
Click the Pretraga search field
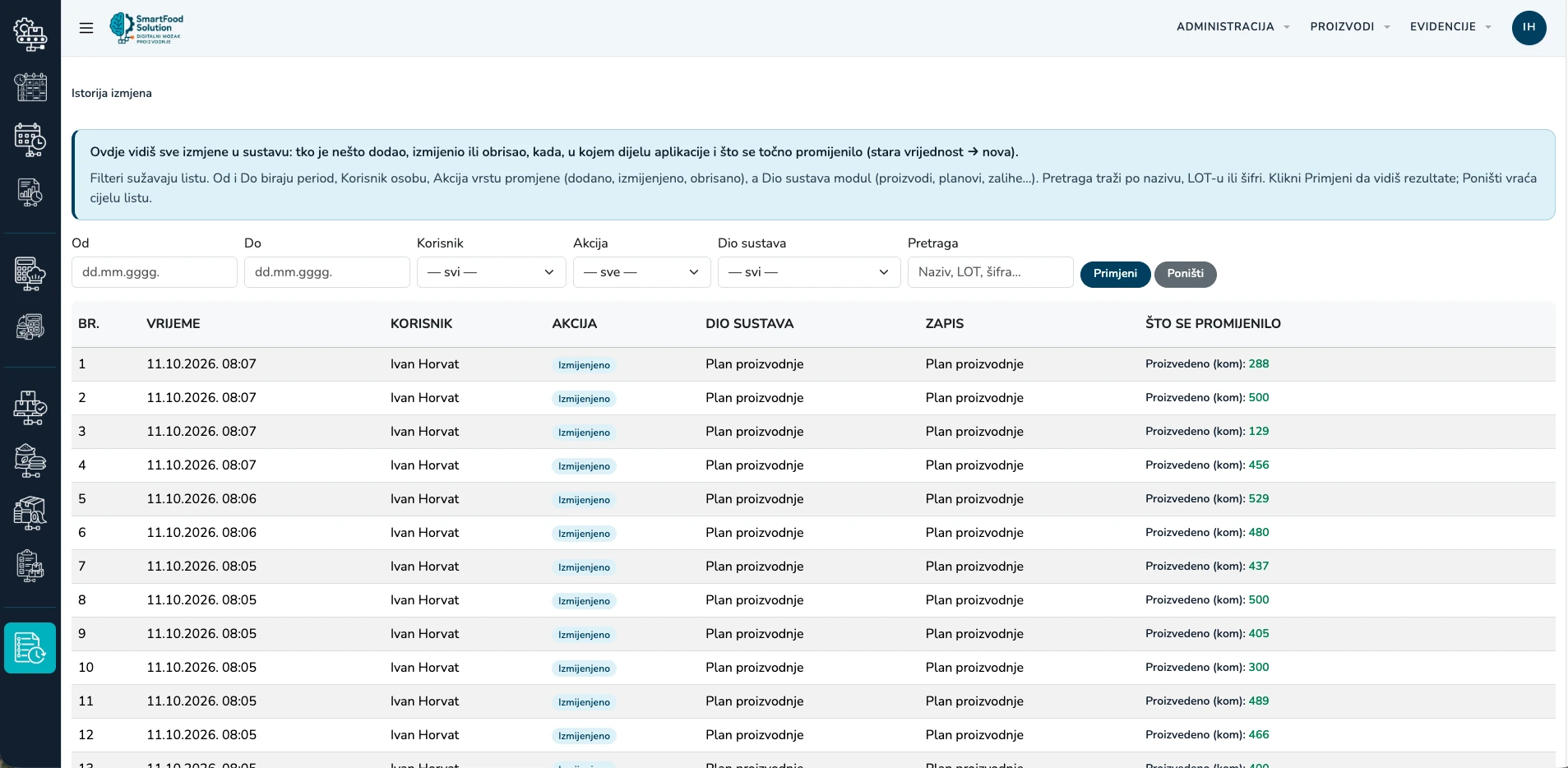(990, 272)
